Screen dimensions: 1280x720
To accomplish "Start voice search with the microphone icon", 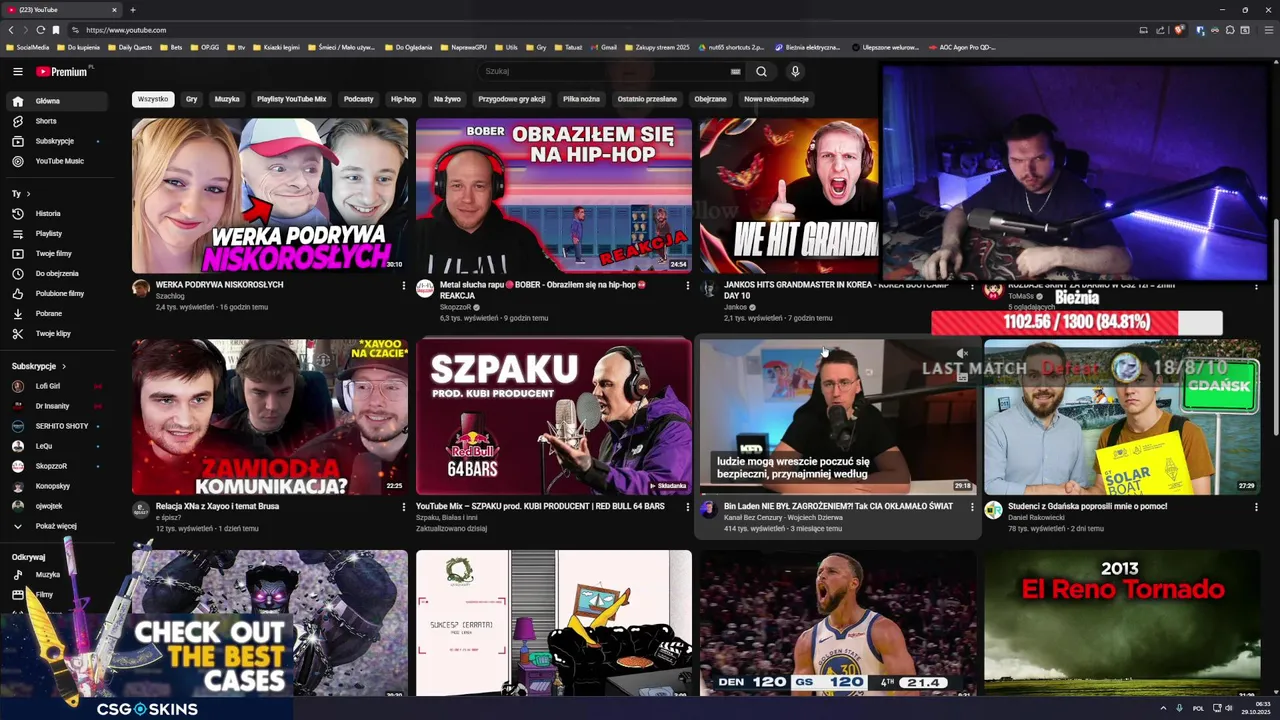I will coord(795,71).
